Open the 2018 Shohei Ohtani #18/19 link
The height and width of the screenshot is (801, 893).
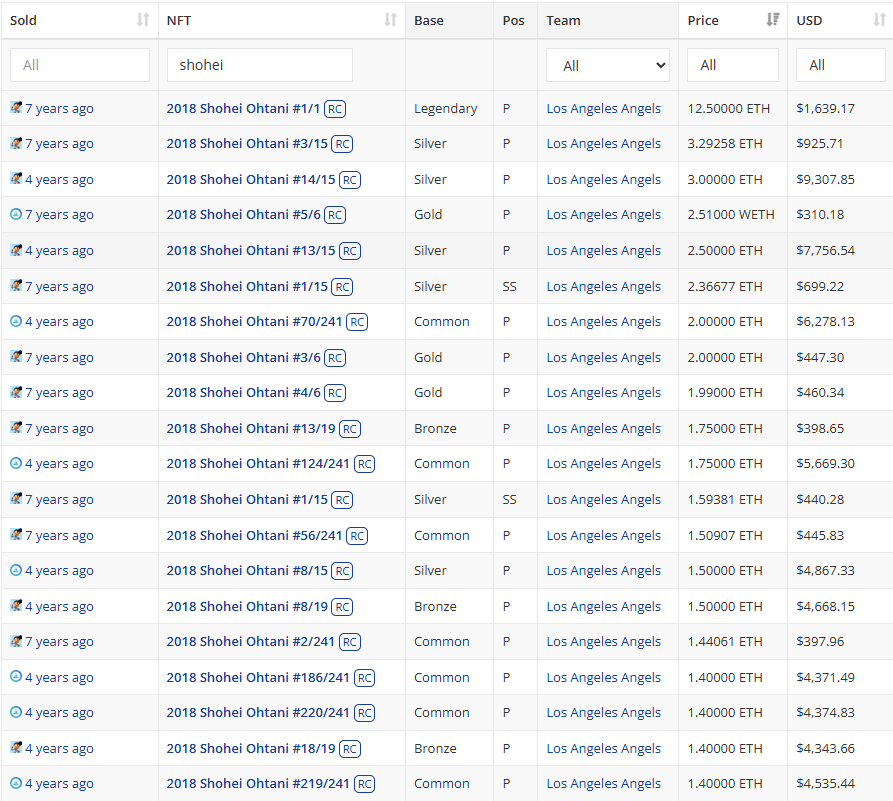pos(251,748)
